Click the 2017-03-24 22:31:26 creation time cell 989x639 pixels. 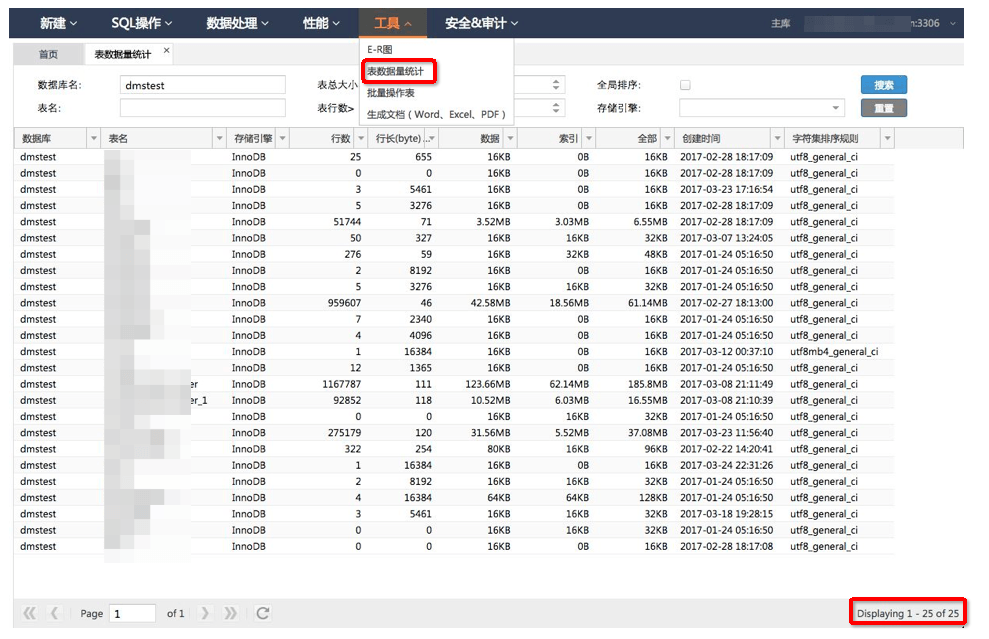pos(726,465)
